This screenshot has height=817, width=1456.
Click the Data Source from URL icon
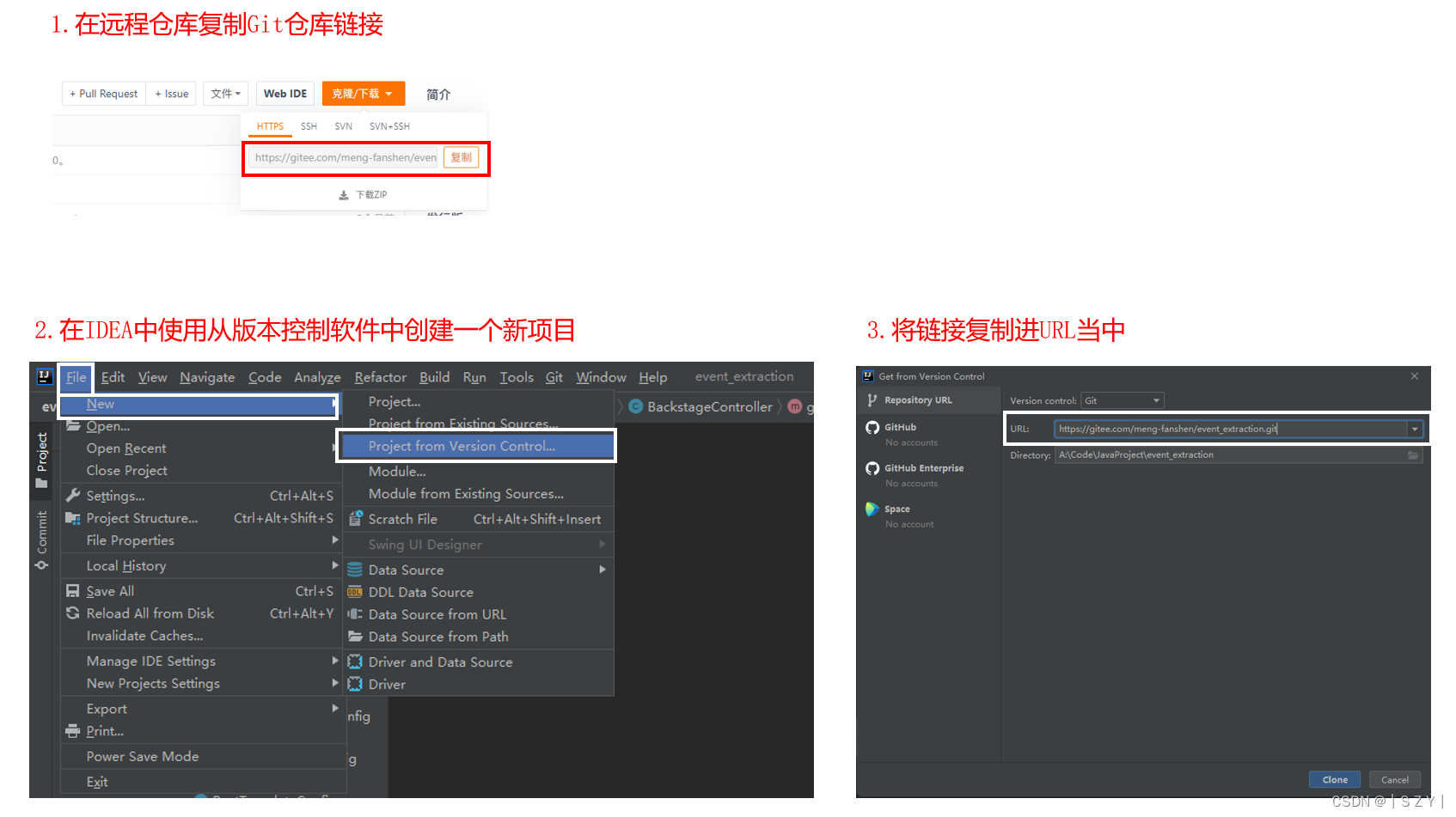[x=355, y=614]
